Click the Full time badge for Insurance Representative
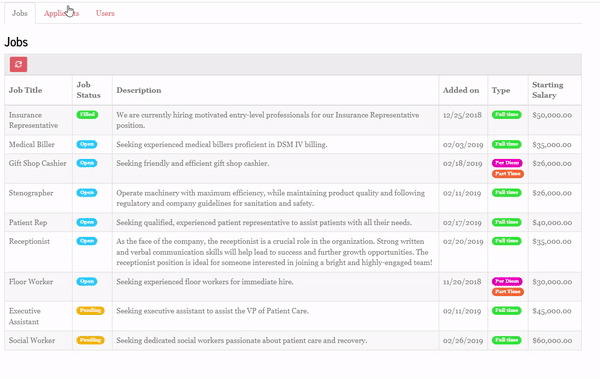This screenshot has height=379, width=600. pos(507,114)
